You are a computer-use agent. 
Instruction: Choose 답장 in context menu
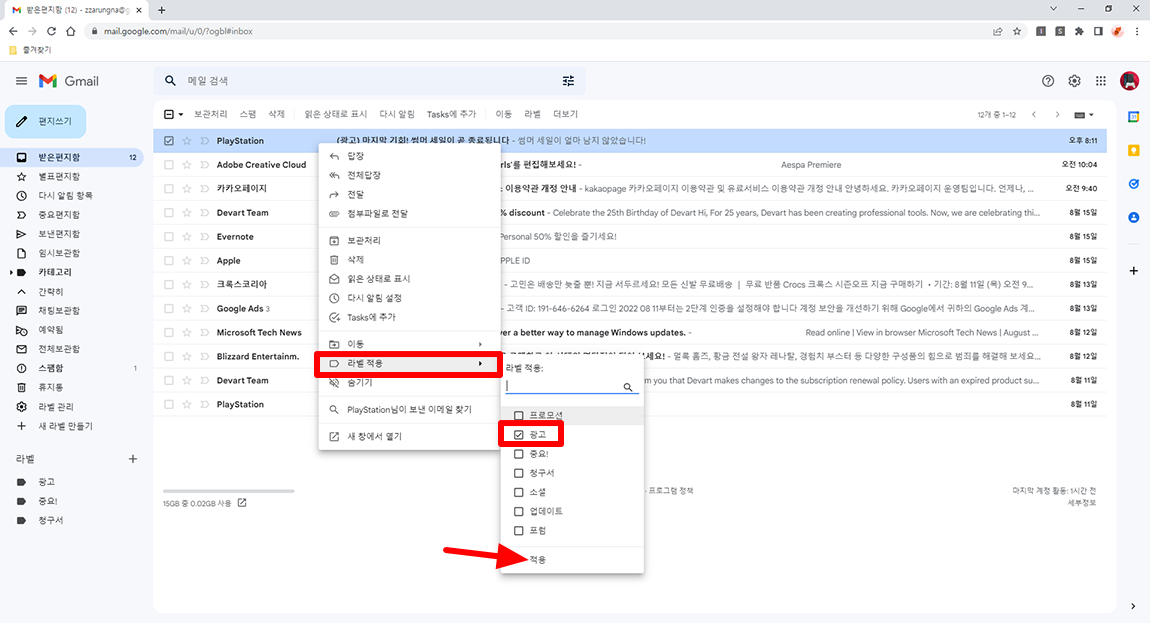tap(407, 156)
